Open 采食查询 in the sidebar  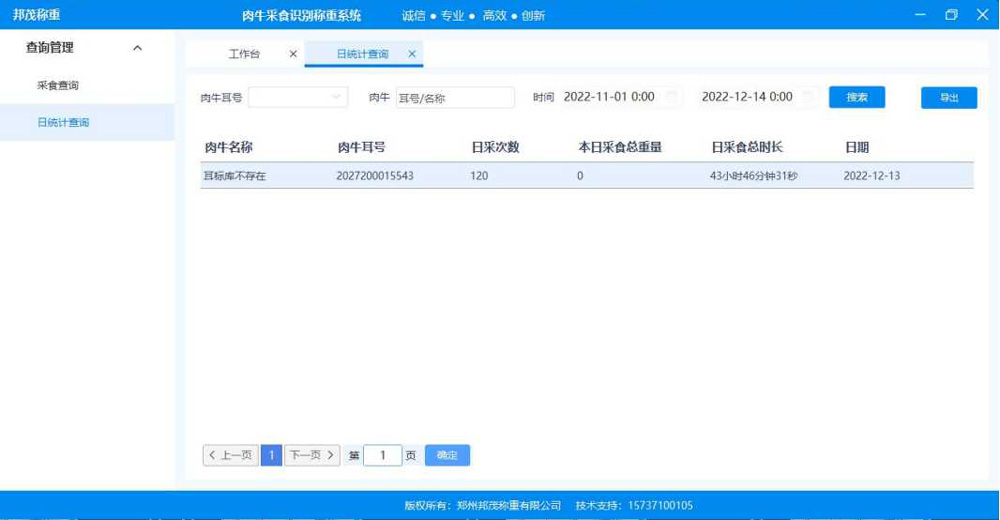point(58,86)
